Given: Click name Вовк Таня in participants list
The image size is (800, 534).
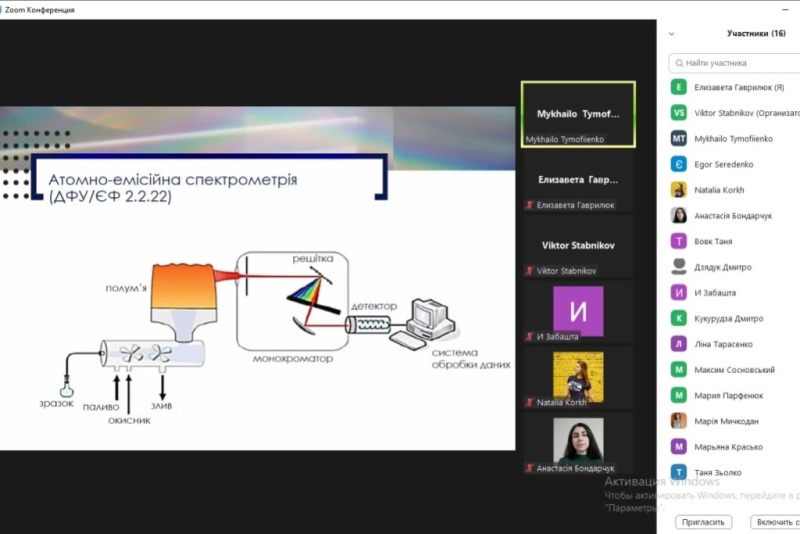Looking at the screenshot, I should coord(713,241).
